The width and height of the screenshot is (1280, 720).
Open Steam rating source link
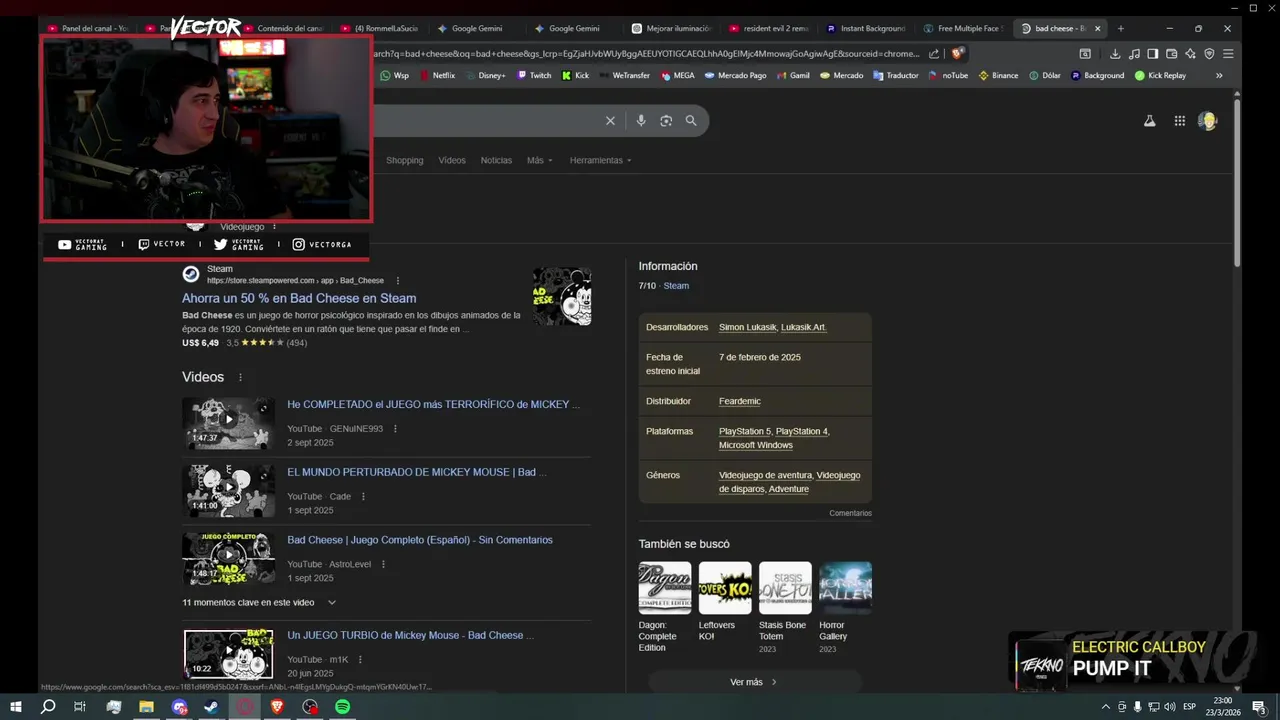coord(676,286)
